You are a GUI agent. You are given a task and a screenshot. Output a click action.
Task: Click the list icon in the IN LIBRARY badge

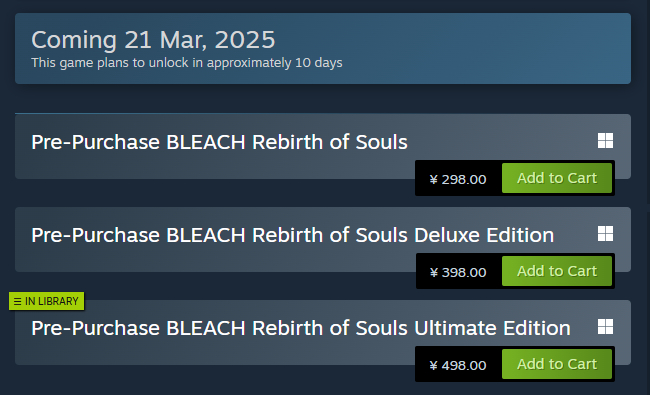tap(17, 301)
